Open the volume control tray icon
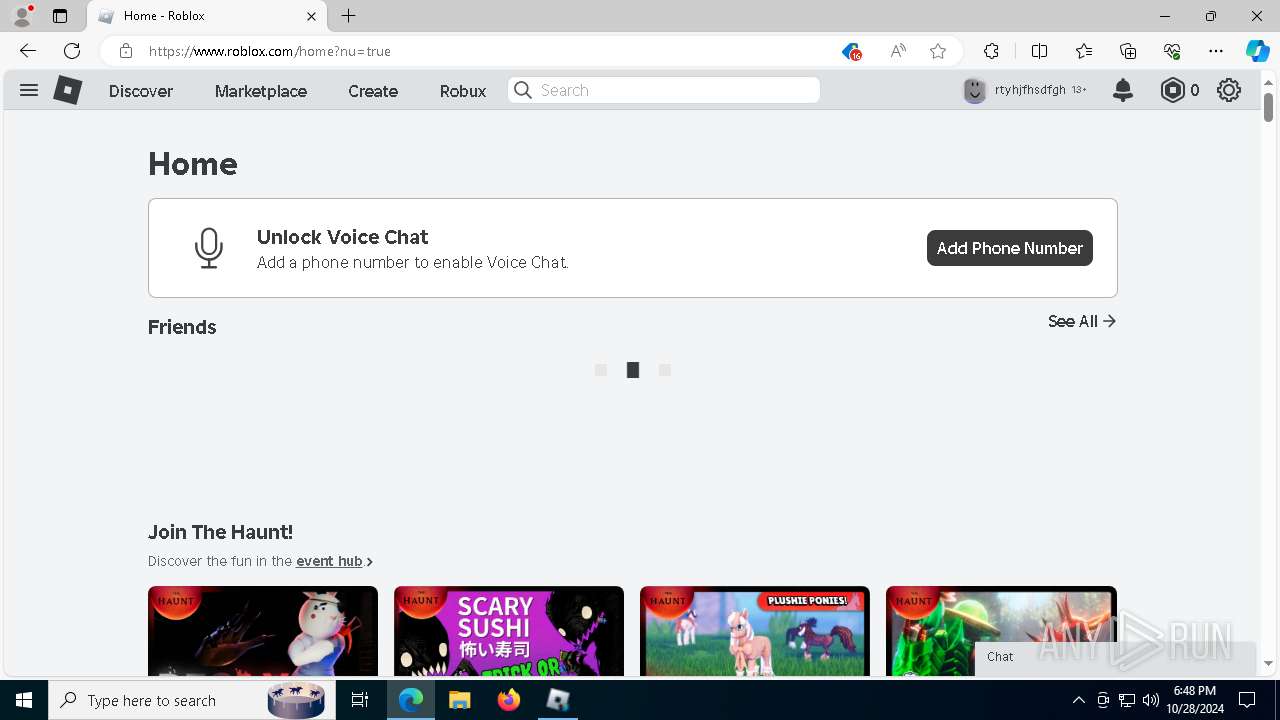Viewport: 1280px width, 720px height. [x=1150, y=700]
